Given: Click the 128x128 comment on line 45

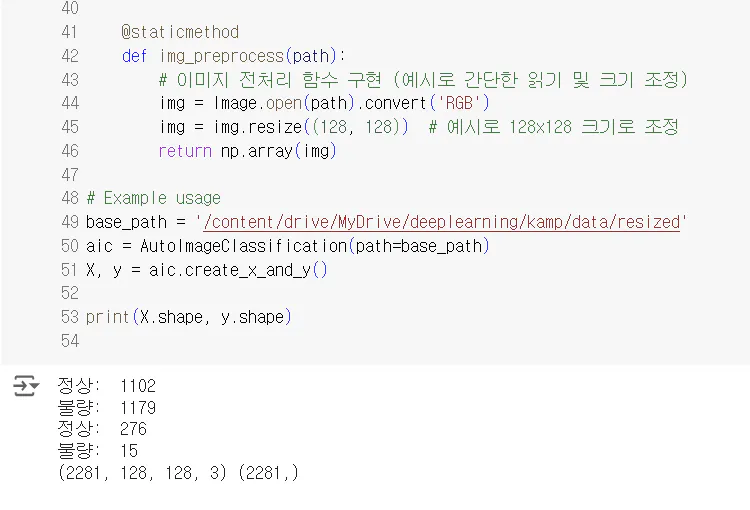Looking at the screenshot, I should pos(553,127).
